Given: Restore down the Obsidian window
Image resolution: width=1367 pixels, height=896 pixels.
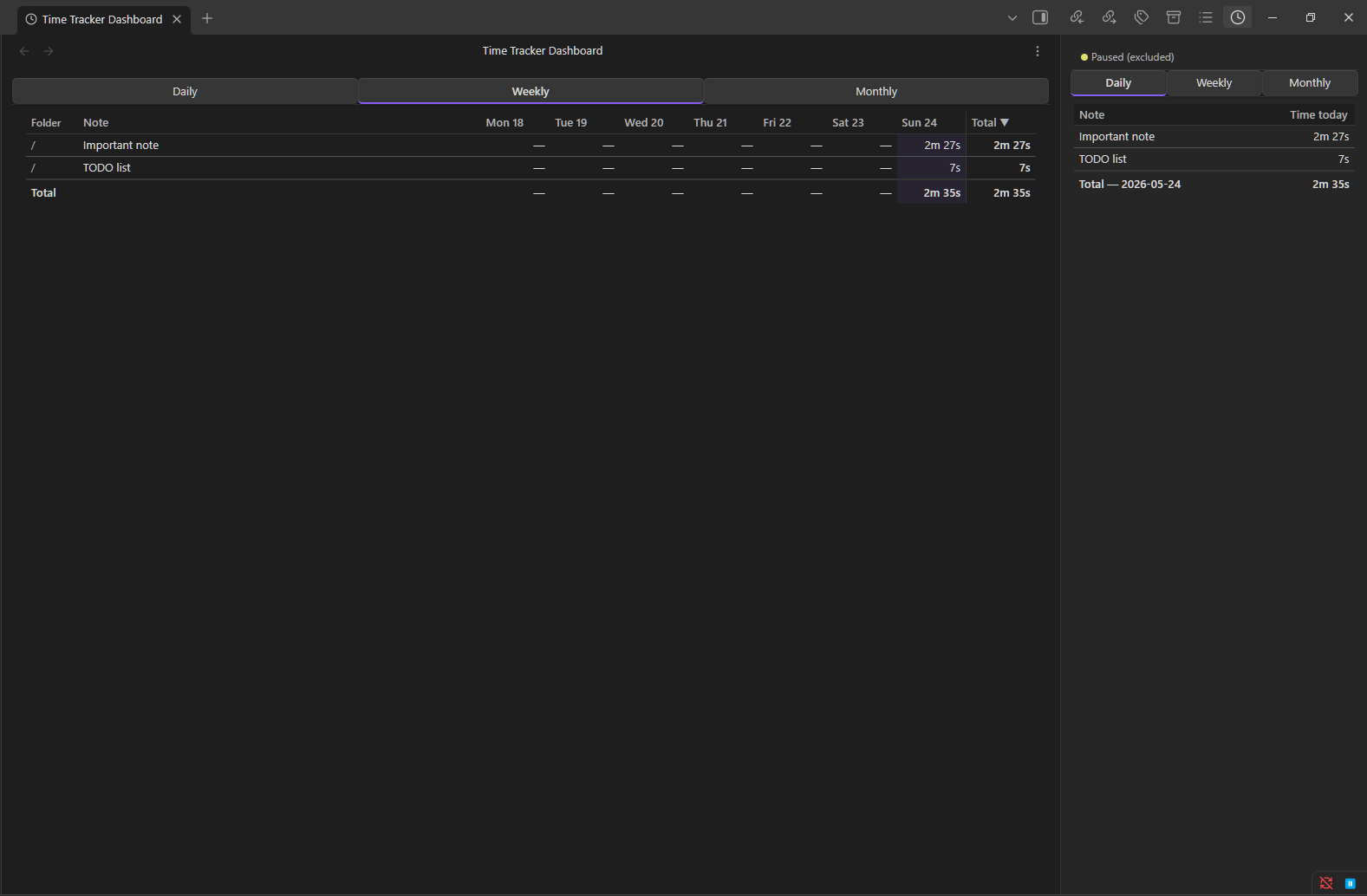Looking at the screenshot, I should pos(1311,17).
